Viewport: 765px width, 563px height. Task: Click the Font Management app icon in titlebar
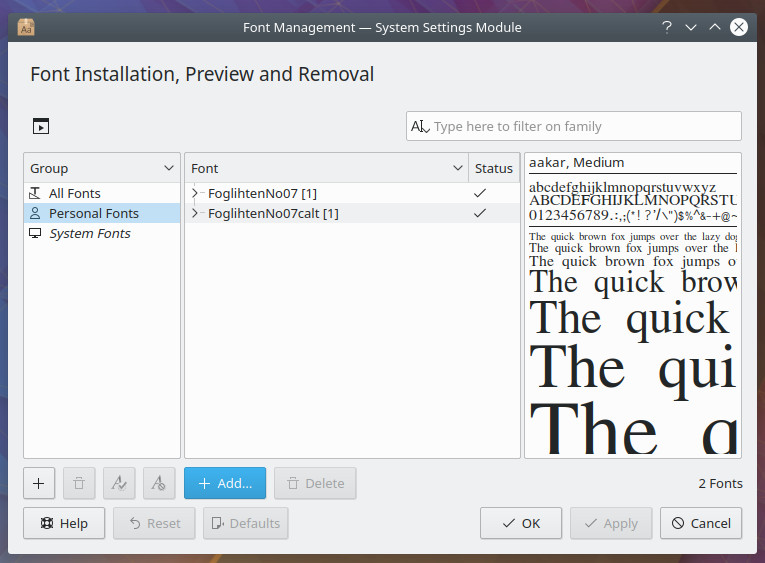tap(27, 27)
